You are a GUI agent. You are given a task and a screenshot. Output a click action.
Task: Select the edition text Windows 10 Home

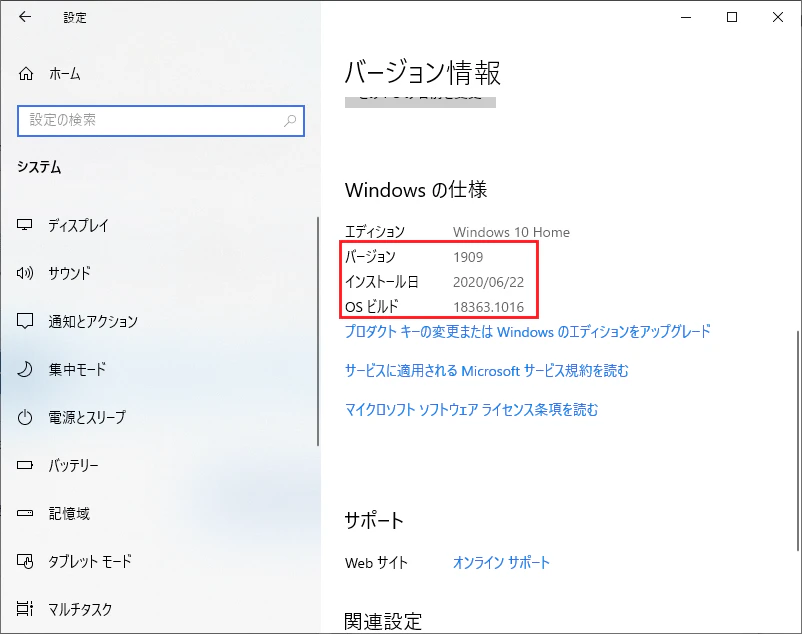coord(511,232)
